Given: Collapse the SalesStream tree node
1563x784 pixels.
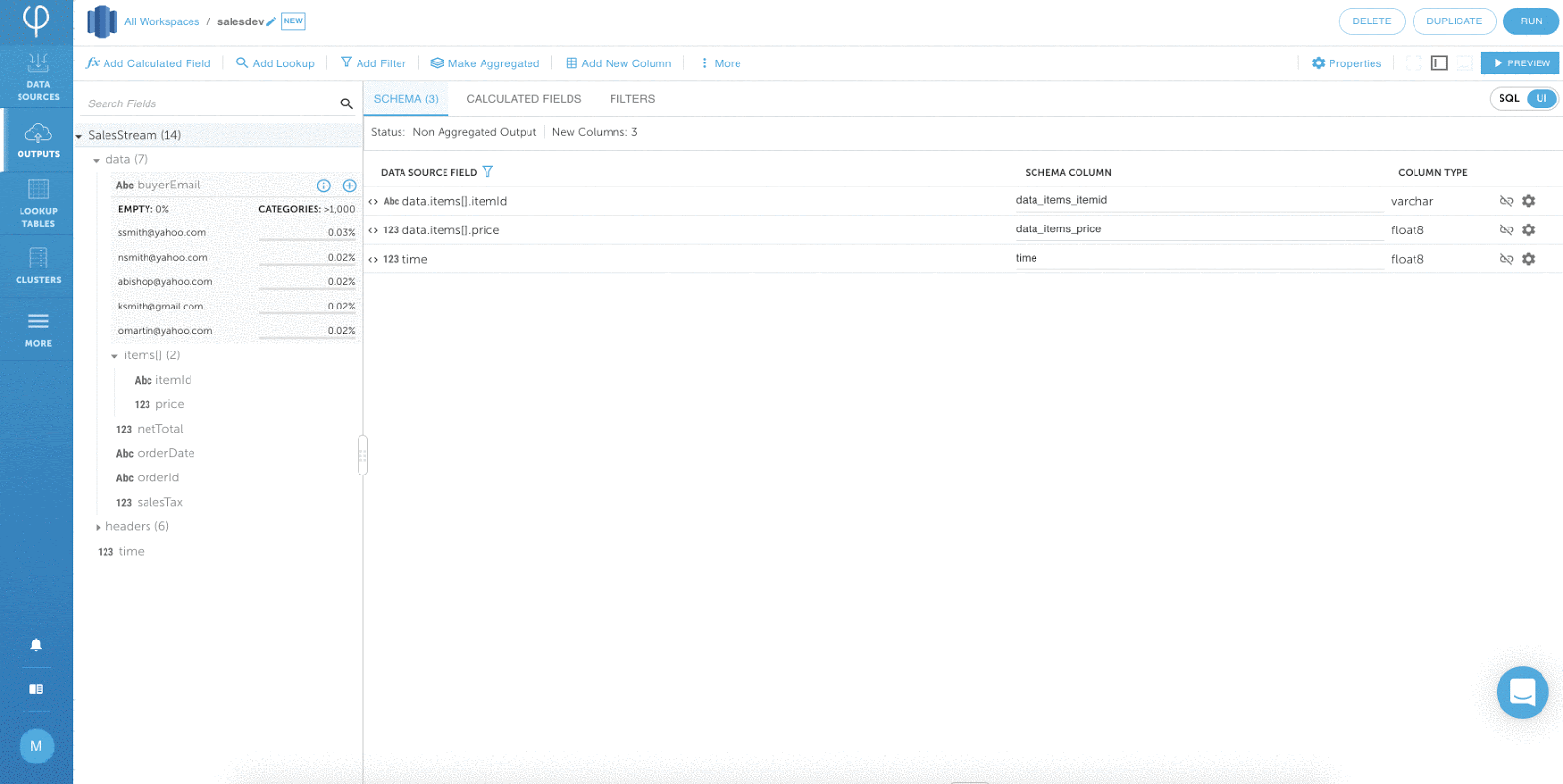Looking at the screenshot, I should click(79, 136).
